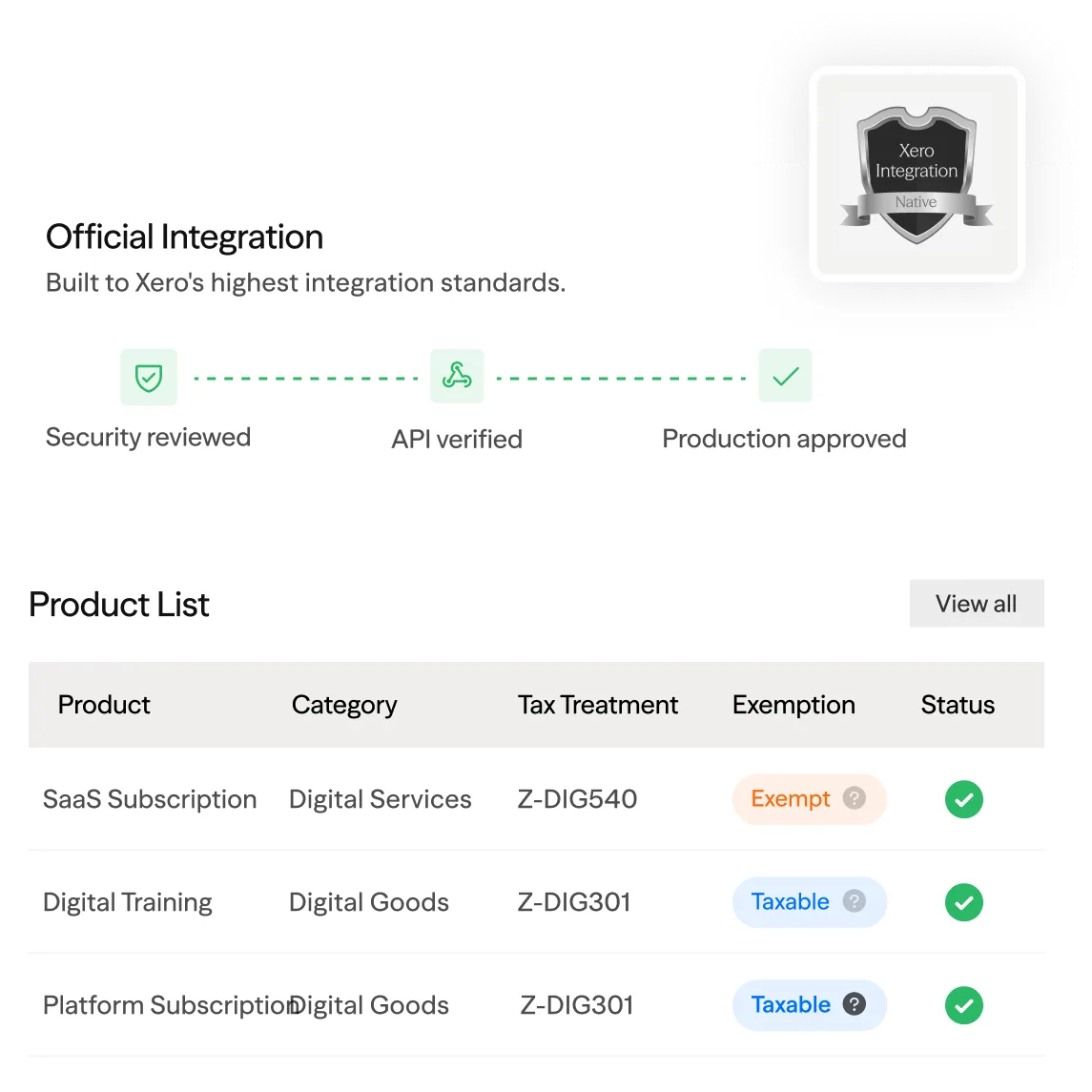Click the Security reviewed shield icon
This screenshot has width=1092, height=1092.
(x=148, y=377)
